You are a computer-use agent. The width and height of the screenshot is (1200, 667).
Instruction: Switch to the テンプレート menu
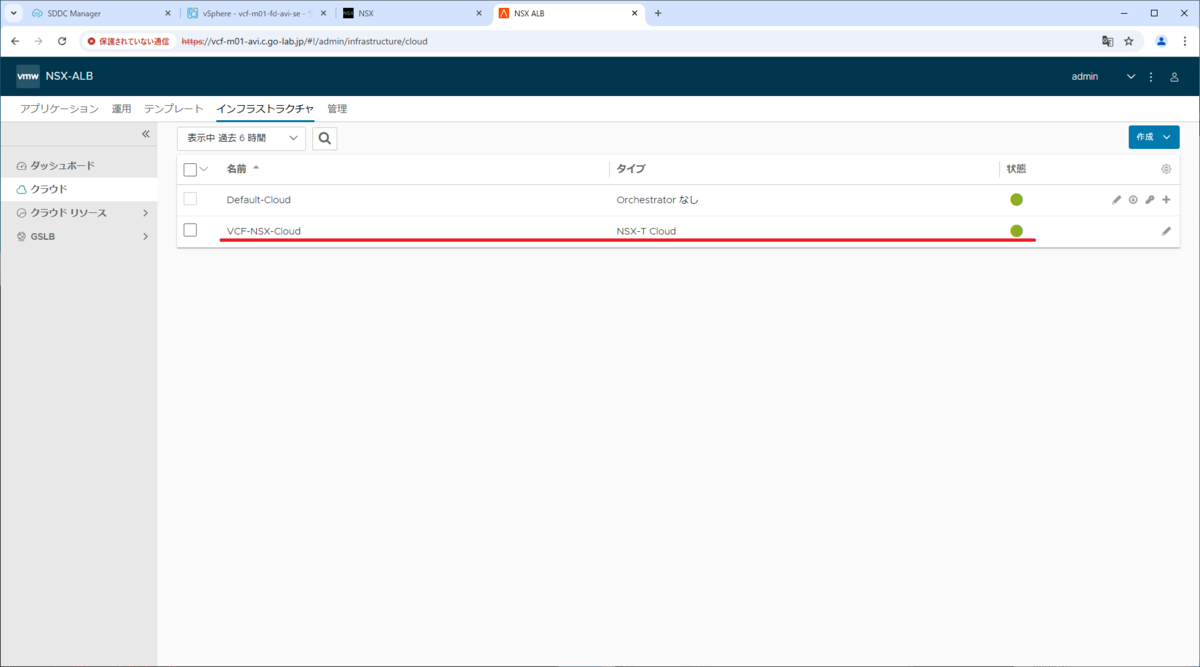174,109
